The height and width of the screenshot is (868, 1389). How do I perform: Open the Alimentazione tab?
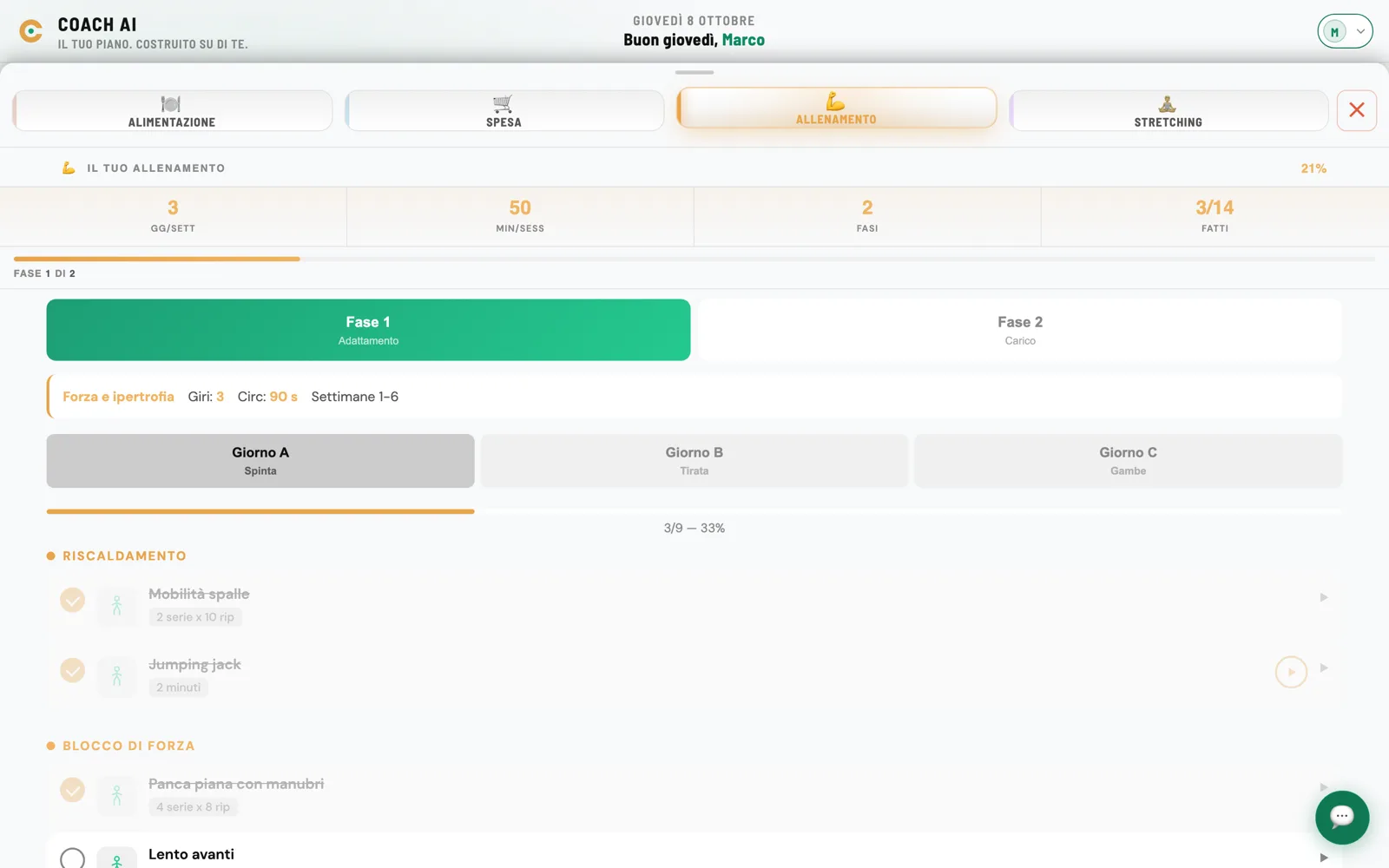tap(172, 111)
